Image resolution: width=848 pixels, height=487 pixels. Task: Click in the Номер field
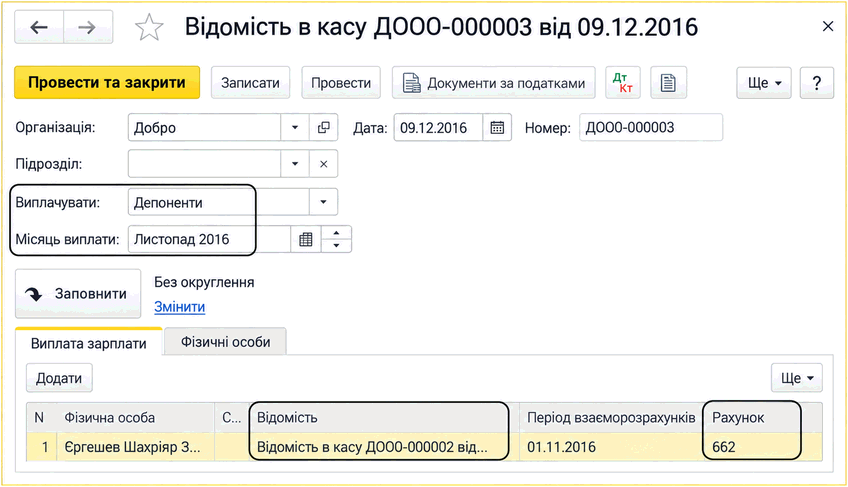click(x=651, y=128)
